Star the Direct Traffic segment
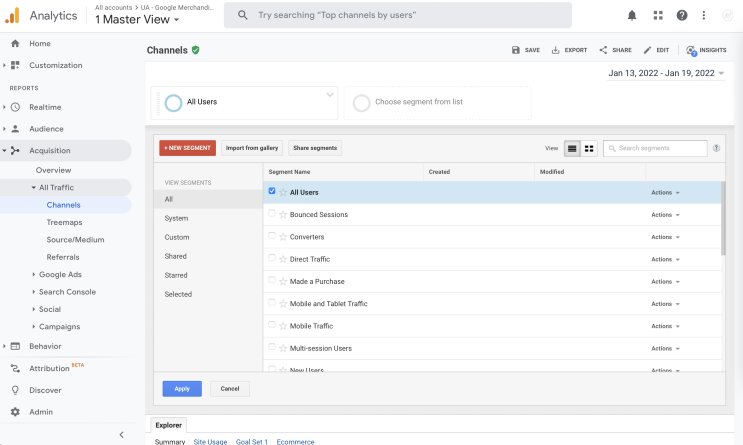Screen dimensions: 743x445 click(x=283, y=259)
